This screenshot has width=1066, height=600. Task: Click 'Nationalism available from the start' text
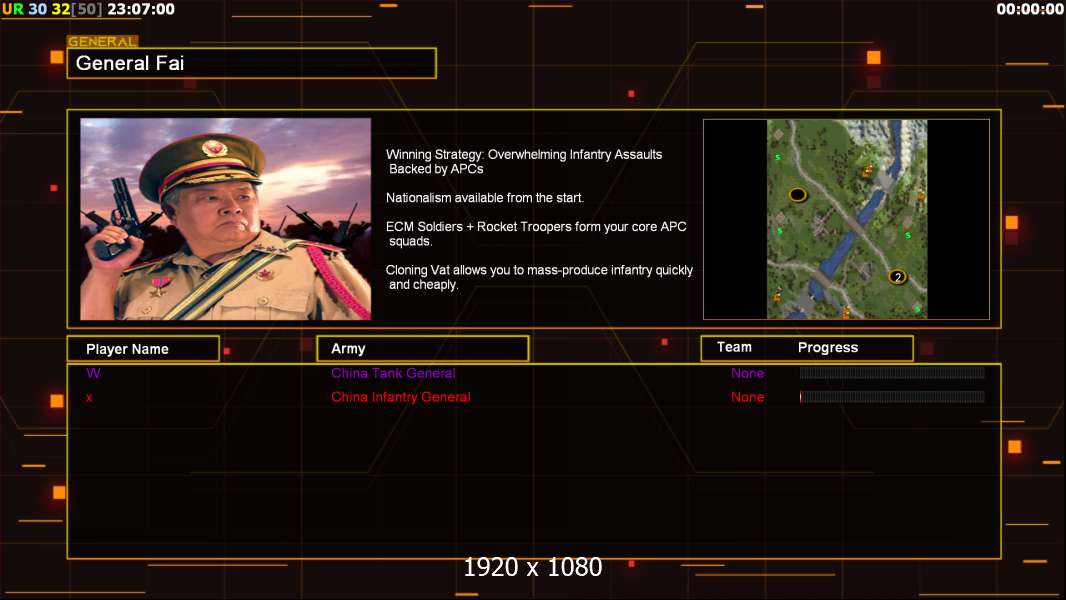coord(485,198)
